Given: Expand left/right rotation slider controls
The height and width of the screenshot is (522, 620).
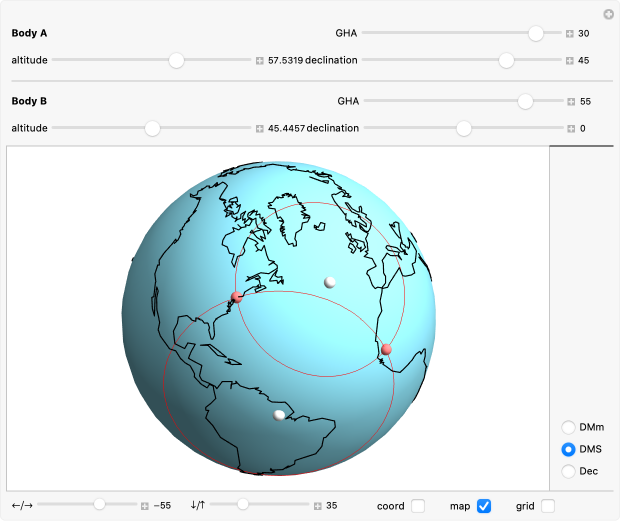Looking at the screenshot, I should tap(145, 506).
